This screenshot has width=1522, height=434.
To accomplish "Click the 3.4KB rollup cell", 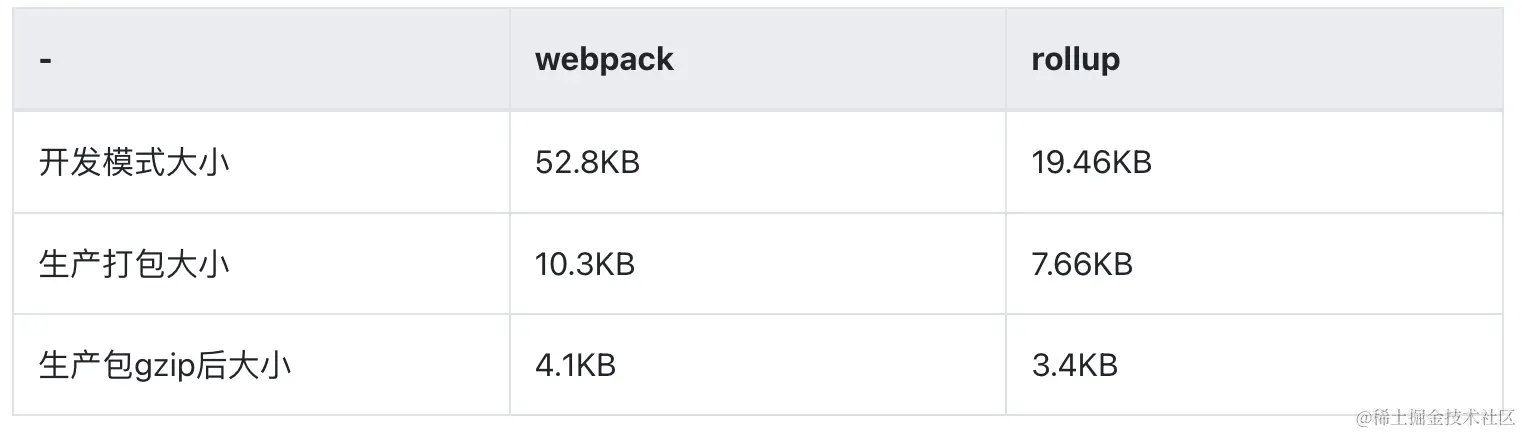I will (x=1073, y=366).
